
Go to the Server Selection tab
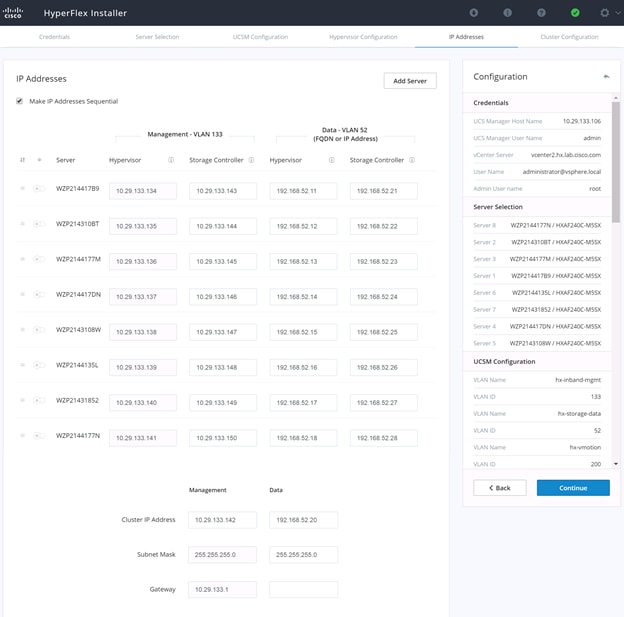point(157,37)
